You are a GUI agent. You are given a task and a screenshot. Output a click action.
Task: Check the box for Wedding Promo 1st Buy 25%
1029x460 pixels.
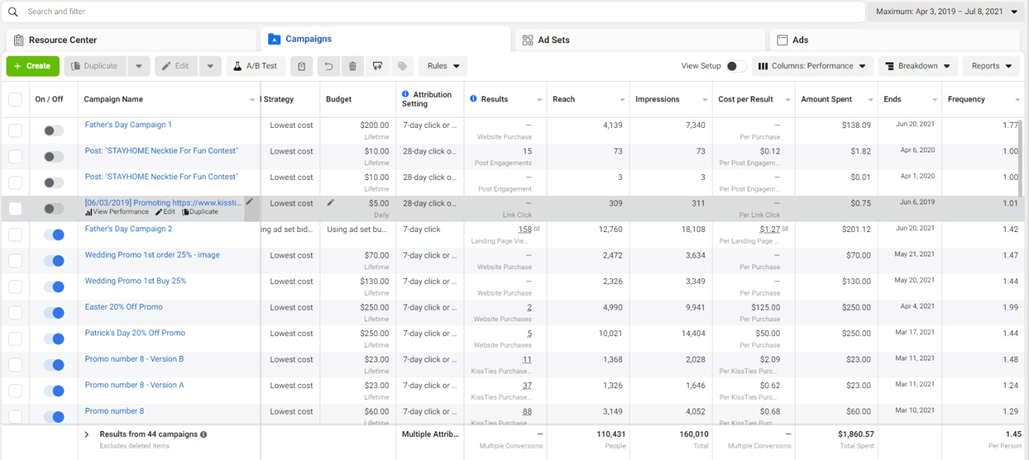[15, 287]
